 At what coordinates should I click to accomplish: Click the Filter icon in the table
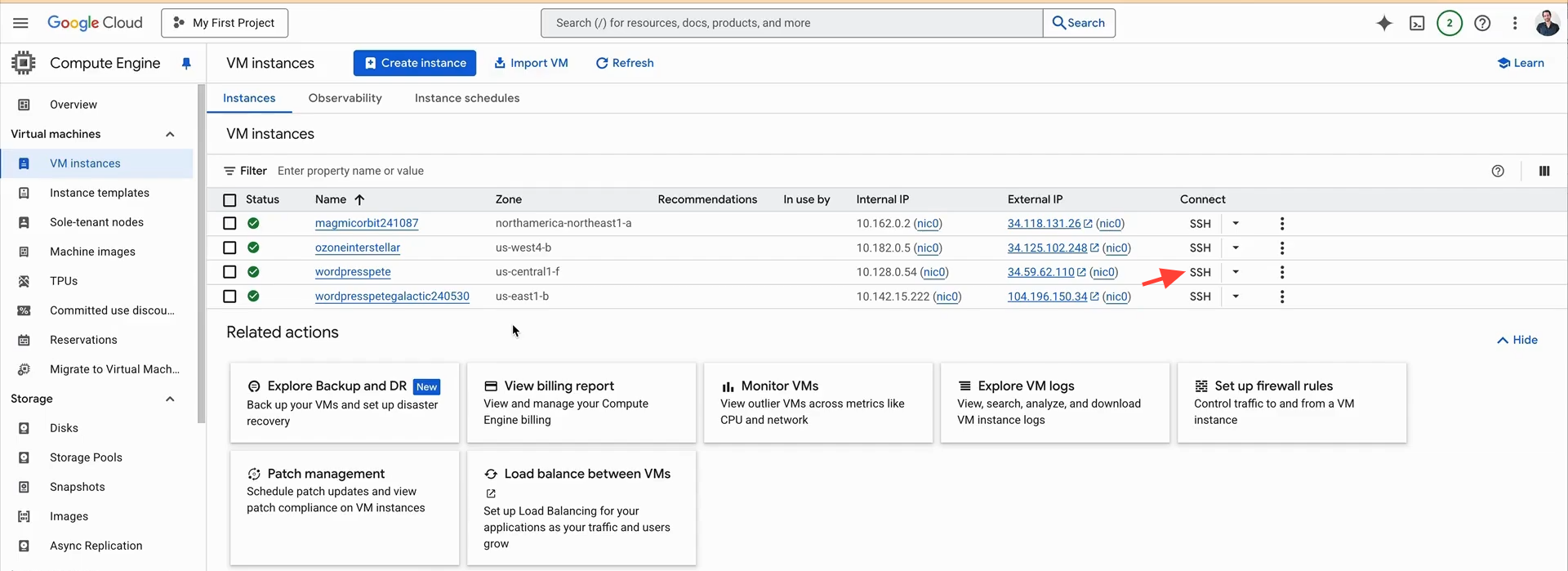(x=229, y=171)
